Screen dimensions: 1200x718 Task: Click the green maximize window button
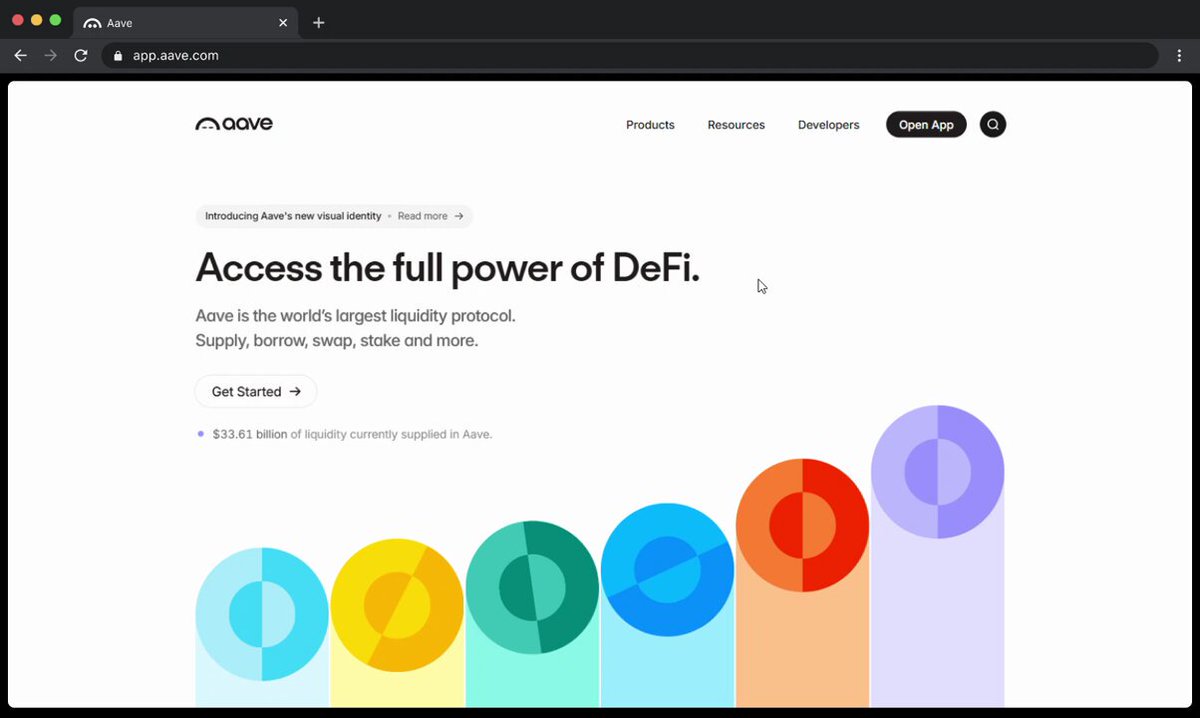[56, 20]
